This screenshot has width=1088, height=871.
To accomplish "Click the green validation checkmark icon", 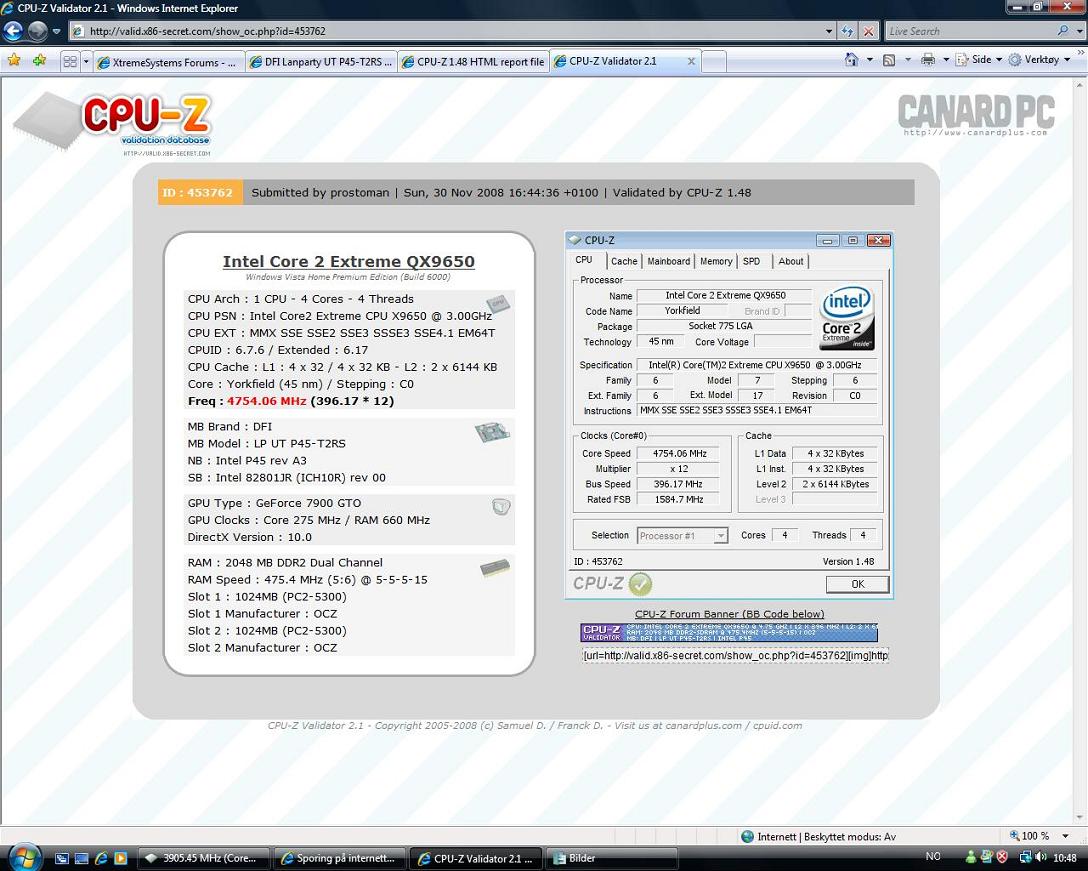I will pos(640,584).
